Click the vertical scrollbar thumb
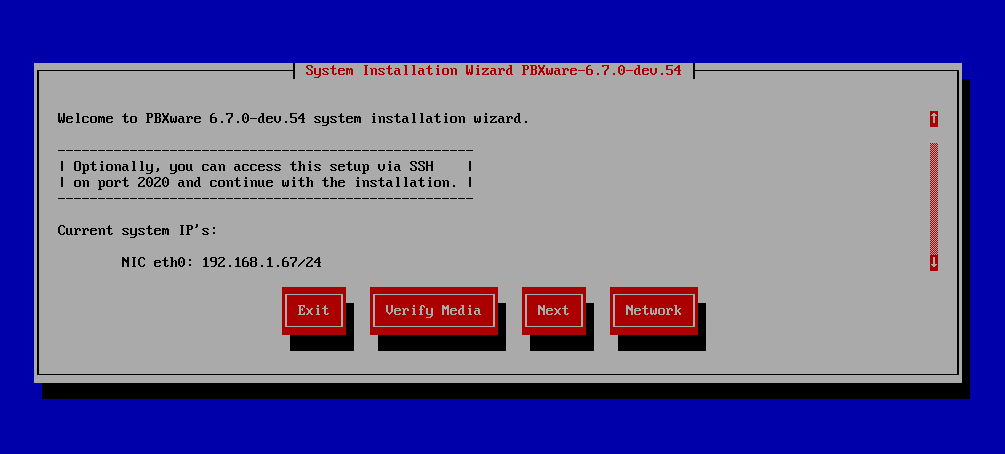The height and width of the screenshot is (454, 1005). [x=934, y=198]
